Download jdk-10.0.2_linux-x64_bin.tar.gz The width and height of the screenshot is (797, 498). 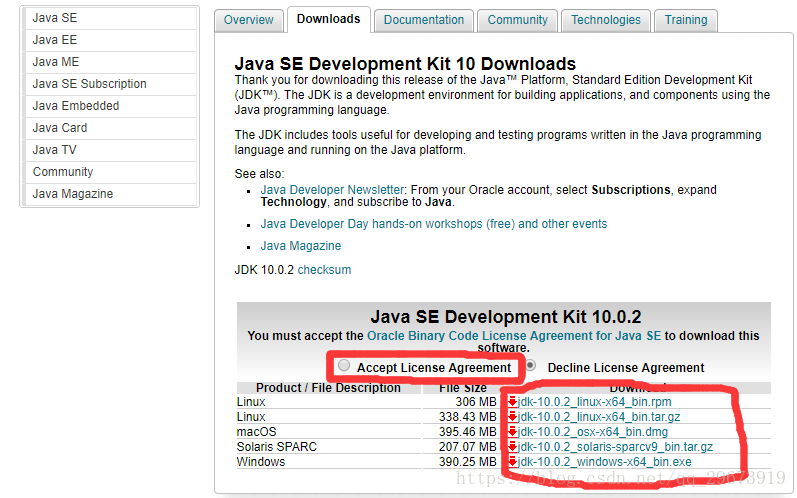(x=599, y=417)
